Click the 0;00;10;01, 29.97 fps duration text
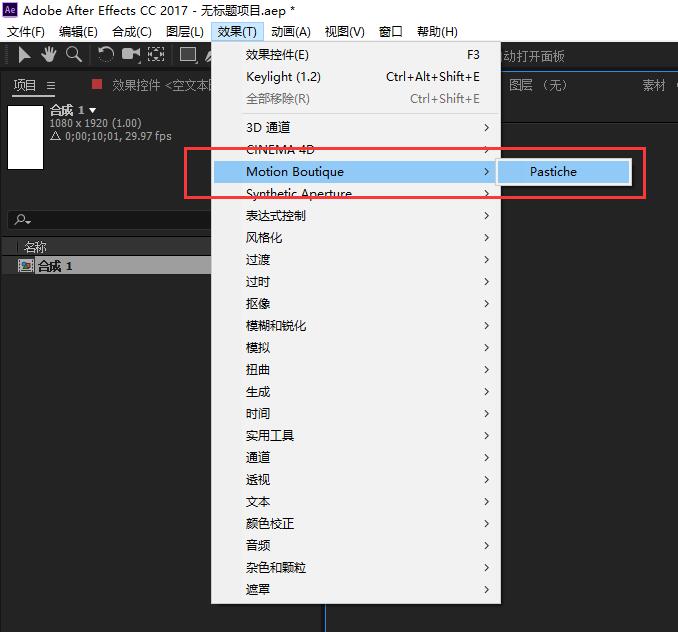This screenshot has height=632, width=678. click(x=118, y=136)
